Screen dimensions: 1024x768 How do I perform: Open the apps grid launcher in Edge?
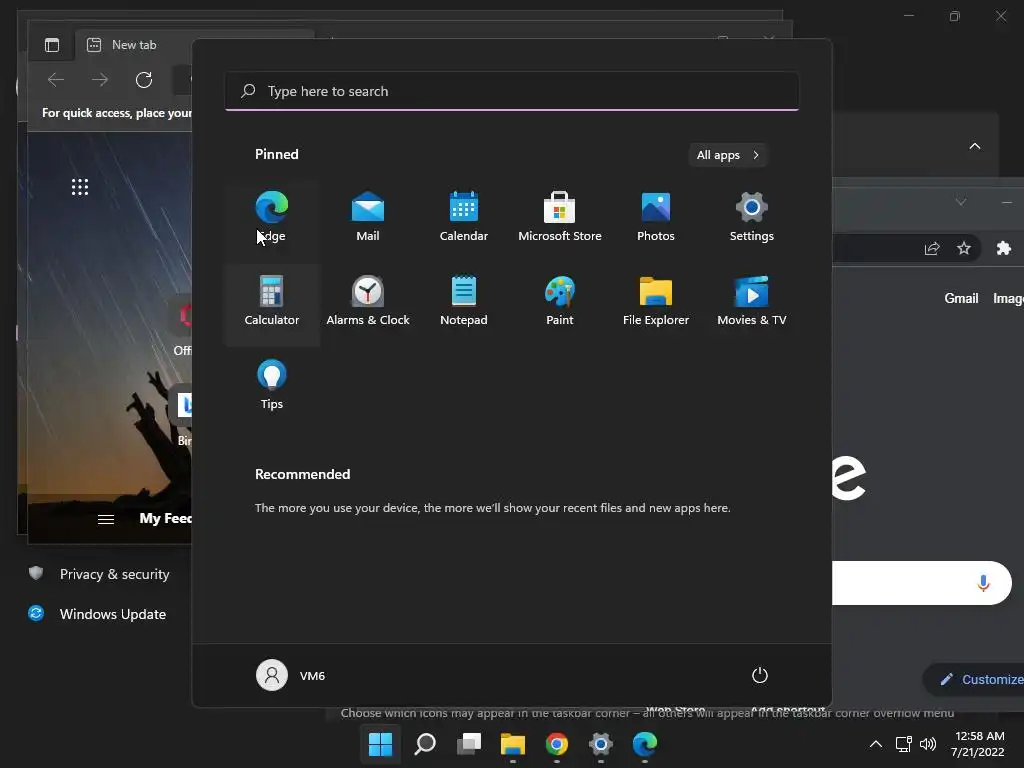coord(80,187)
